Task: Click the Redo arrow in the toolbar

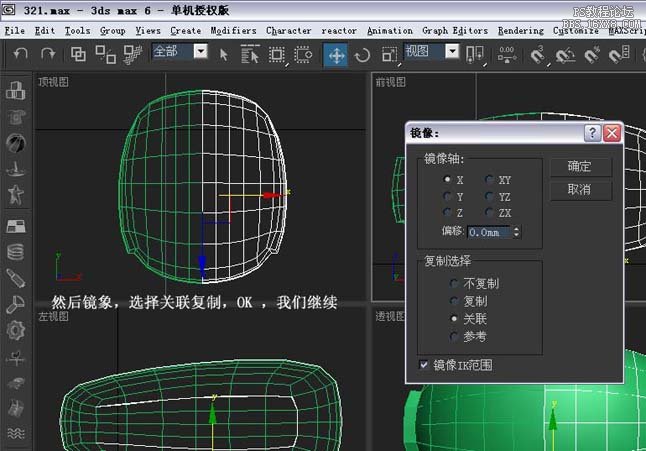Action: click(x=48, y=54)
